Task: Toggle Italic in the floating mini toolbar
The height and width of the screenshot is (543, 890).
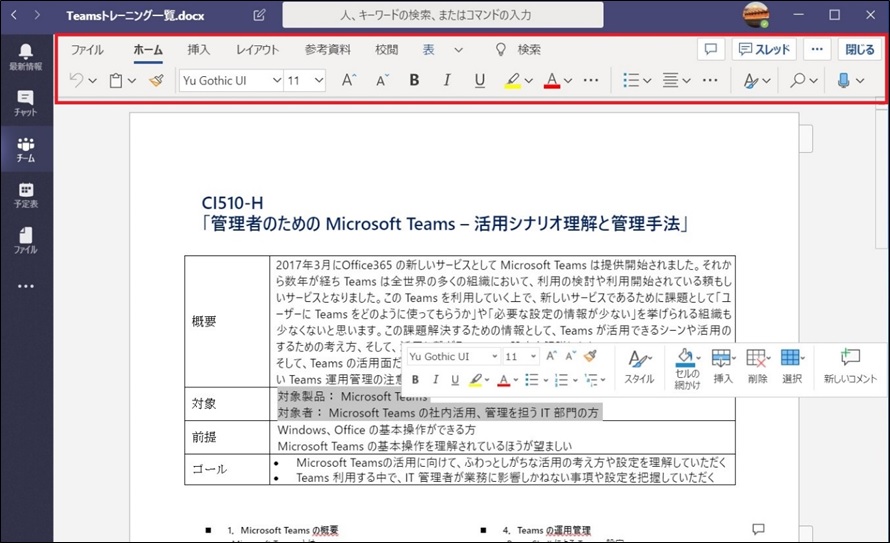Action: pos(435,380)
